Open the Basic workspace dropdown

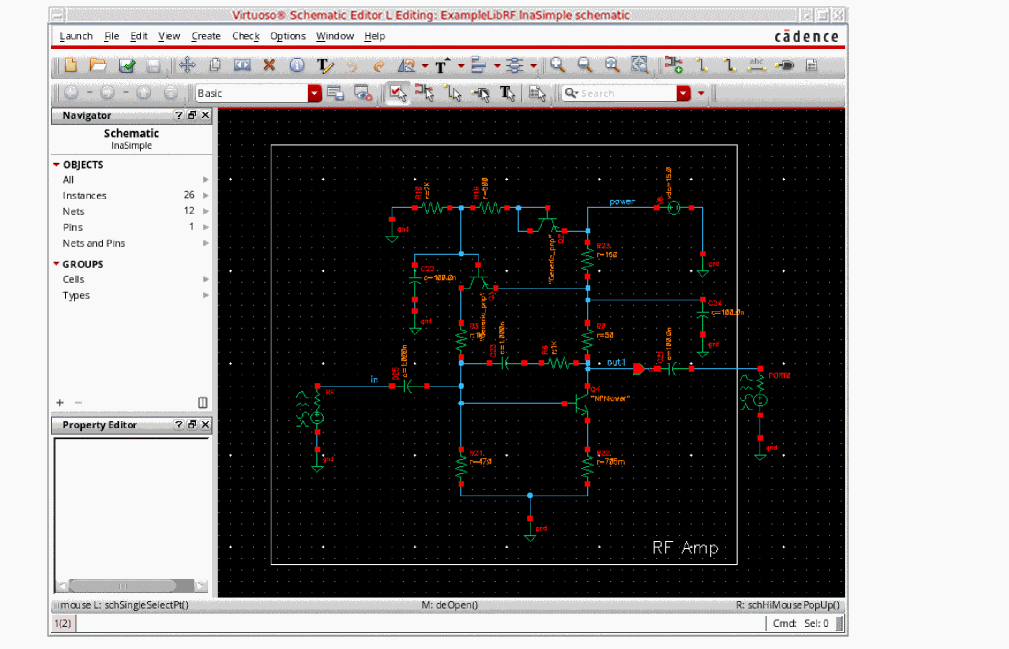point(315,93)
